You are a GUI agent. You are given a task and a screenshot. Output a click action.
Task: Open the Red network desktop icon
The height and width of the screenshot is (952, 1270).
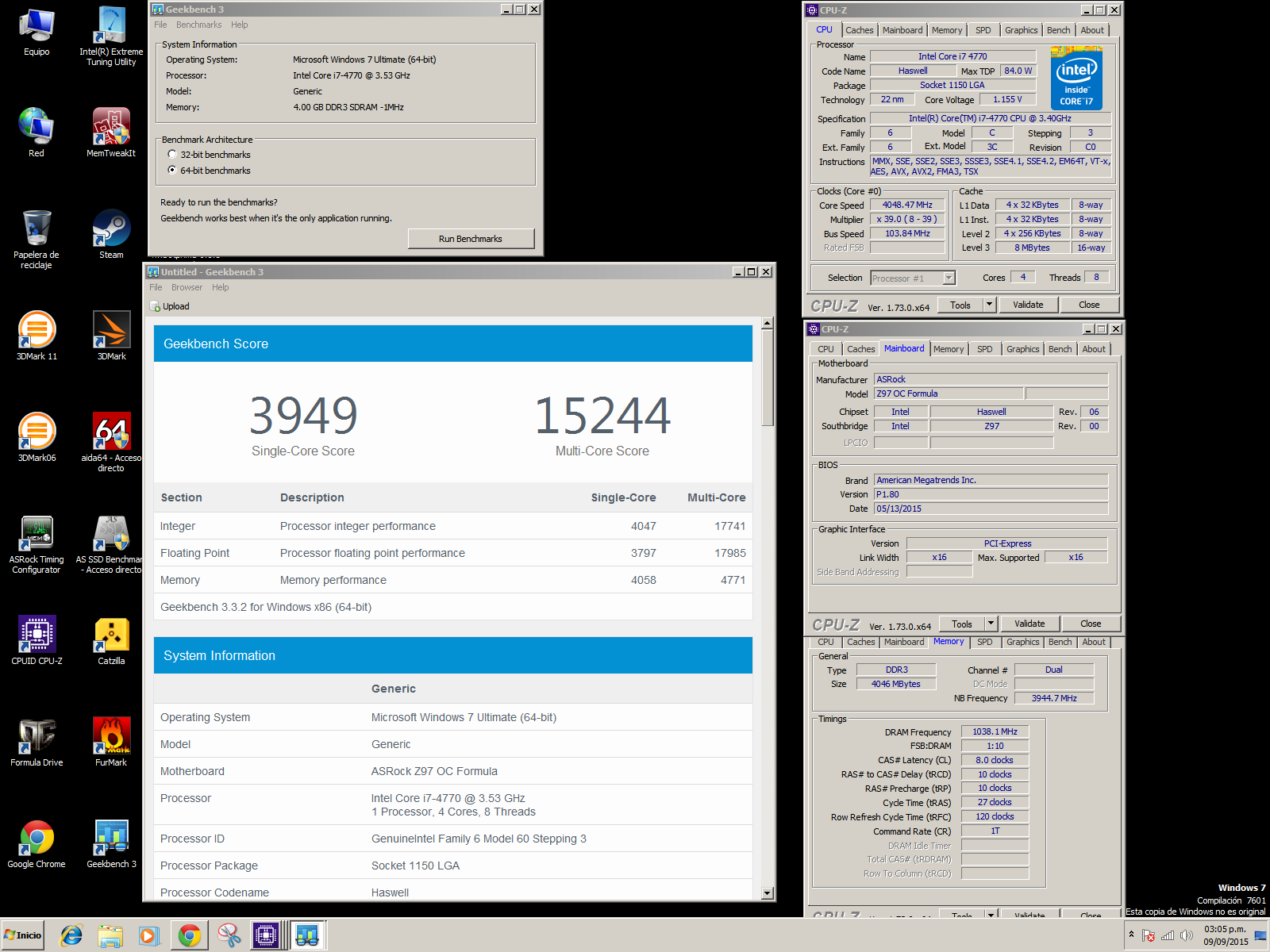(37, 132)
